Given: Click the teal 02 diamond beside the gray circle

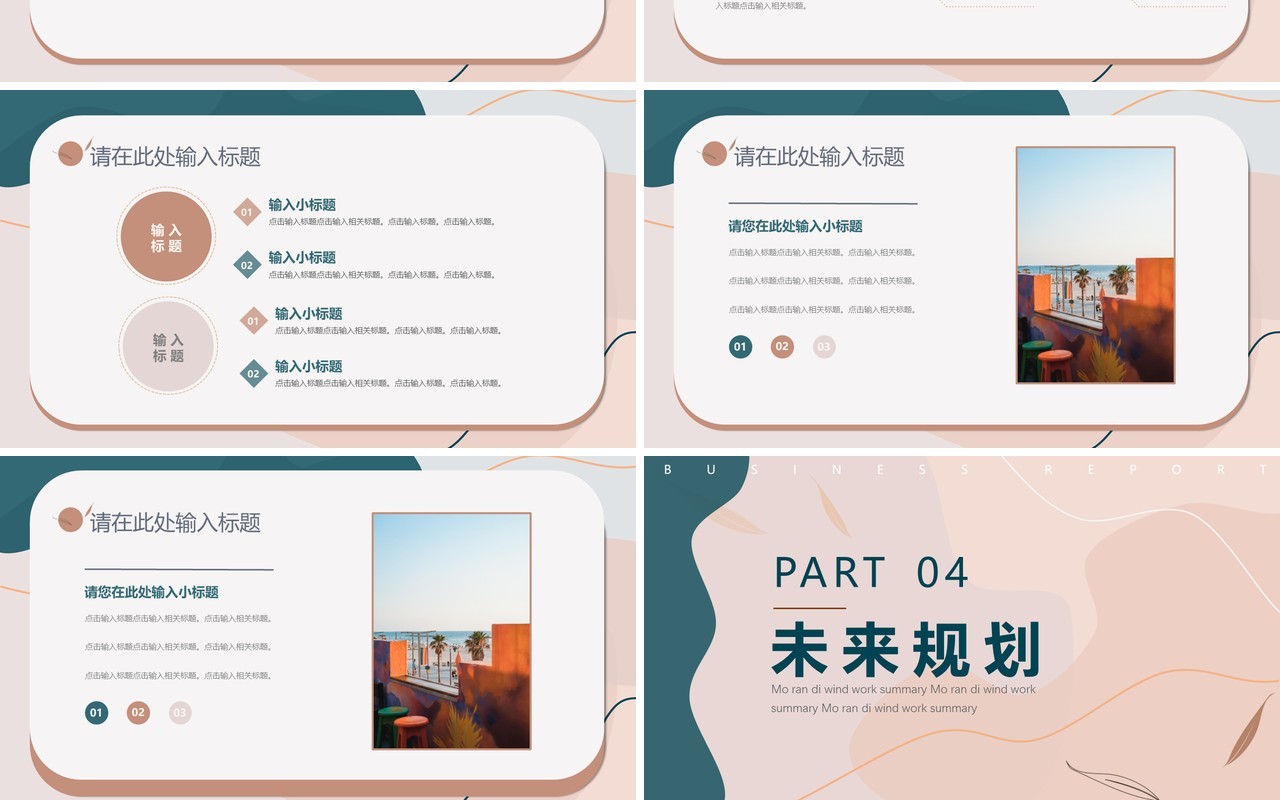Looking at the screenshot, I should [x=253, y=374].
